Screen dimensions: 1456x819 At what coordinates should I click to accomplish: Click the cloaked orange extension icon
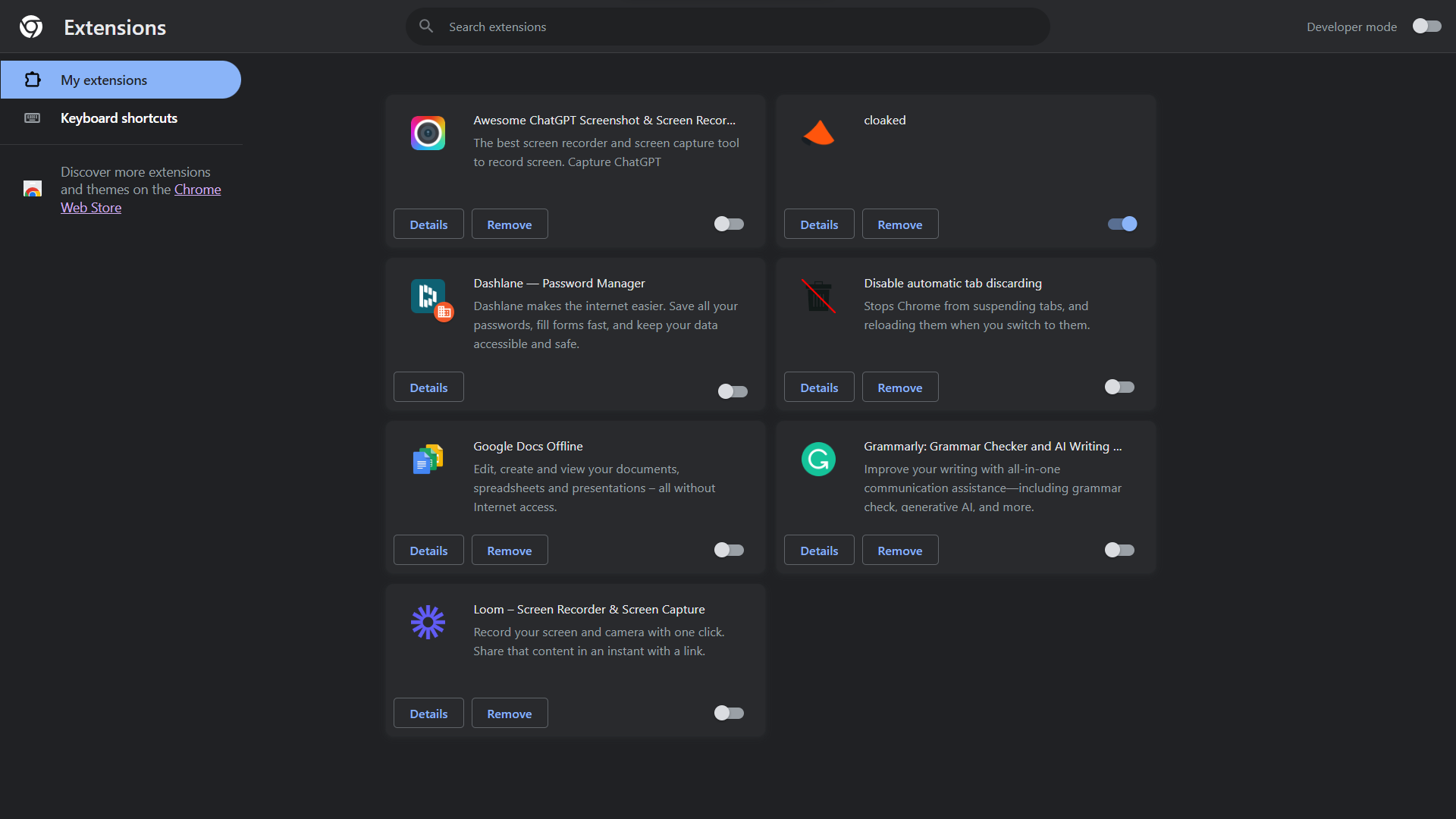tap(818, 133)
